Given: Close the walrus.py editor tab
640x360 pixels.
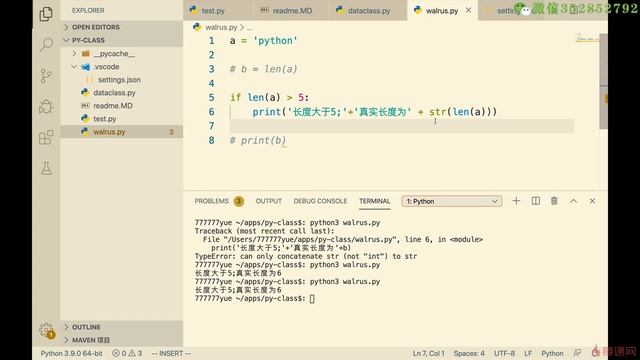Looking at the screenshot, I should tap(469, 10).
